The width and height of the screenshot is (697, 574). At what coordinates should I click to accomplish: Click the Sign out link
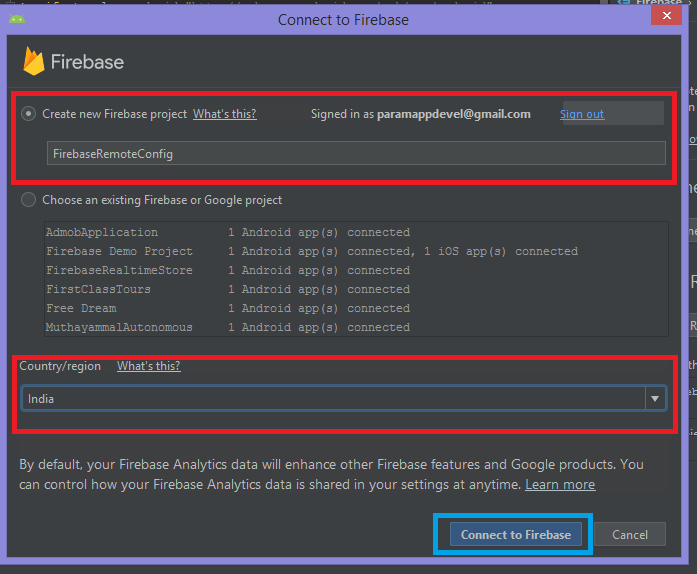pos(582,114)
